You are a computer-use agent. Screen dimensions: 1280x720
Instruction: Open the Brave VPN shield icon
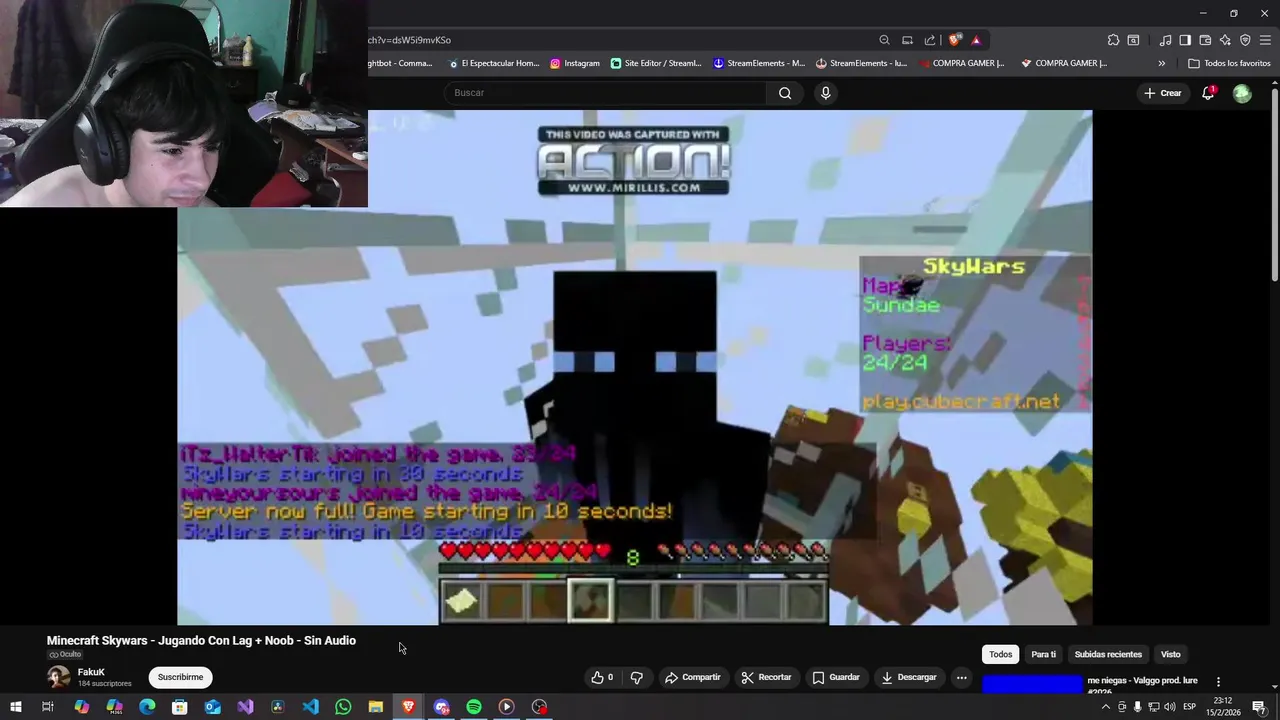(x=1245, y=40)
